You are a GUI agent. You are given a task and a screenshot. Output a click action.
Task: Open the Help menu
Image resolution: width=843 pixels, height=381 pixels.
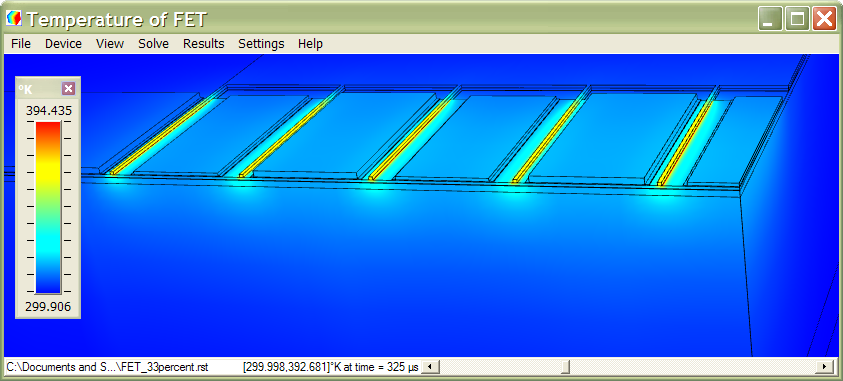[x=310, y=44]
